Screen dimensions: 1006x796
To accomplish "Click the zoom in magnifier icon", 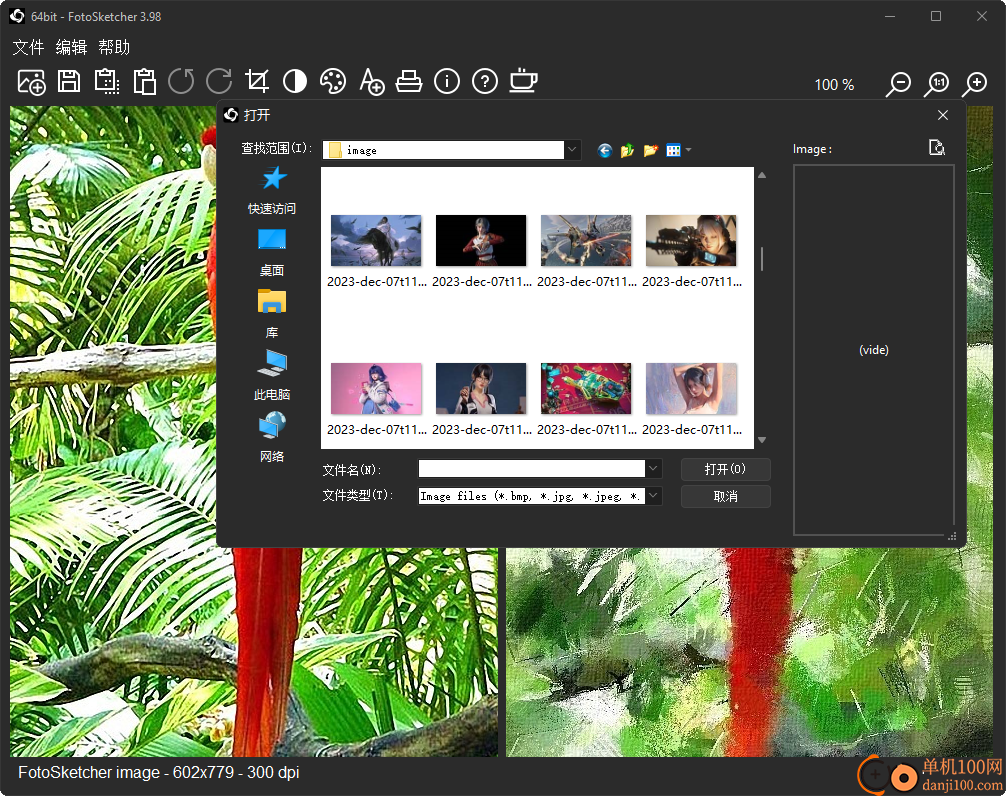I will 975,84.
